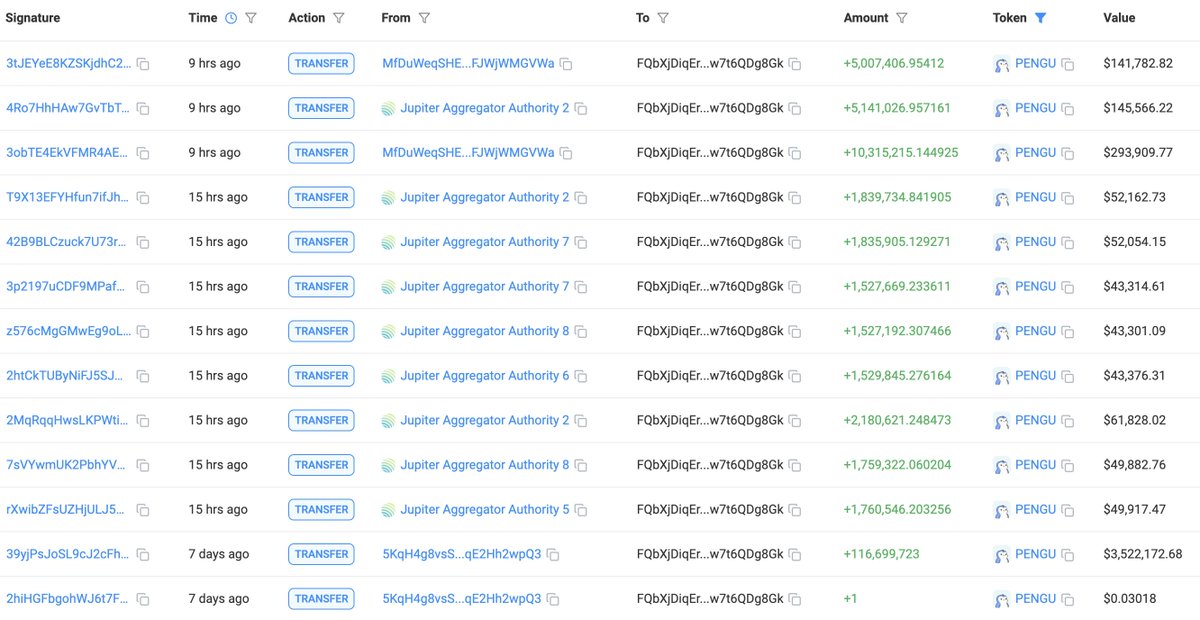The width and height of the screenshot is (1200, 620).
Task: Open transaction 2hiHGFbgohWJ6t7F
Action: click(x=68, y=598)
